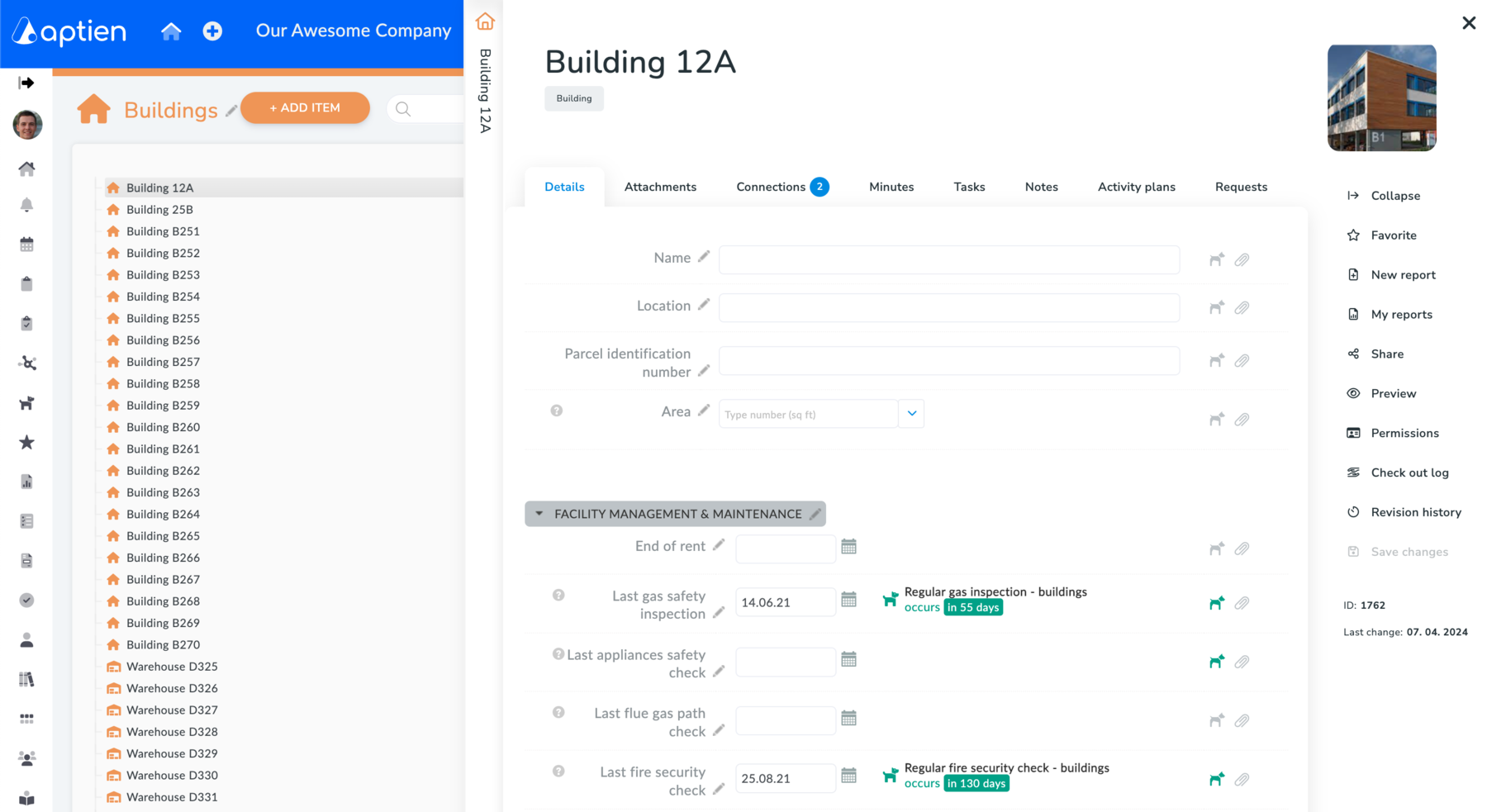Click the + ADD ITEM button
The image size is (1487, 812).
point(305,108)
